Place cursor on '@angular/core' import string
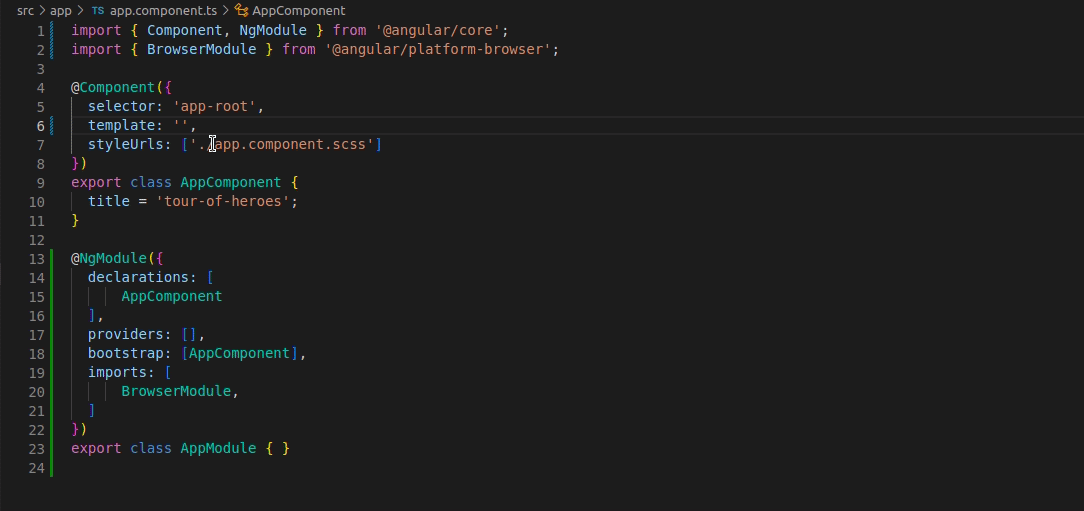The image size is (1084, 511). [438, 30]
